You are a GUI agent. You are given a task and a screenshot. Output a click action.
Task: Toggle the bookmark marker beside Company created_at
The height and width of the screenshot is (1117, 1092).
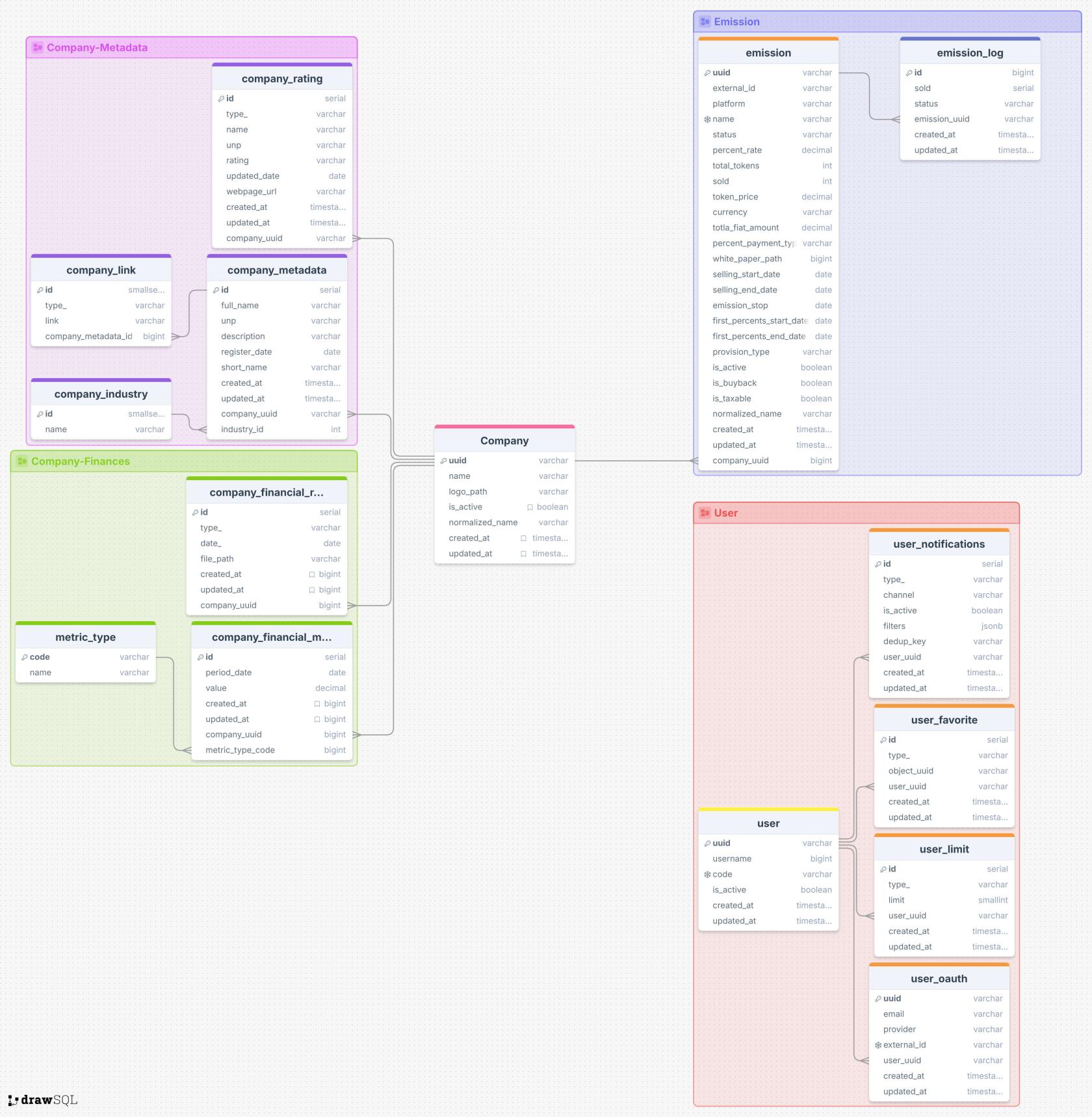click(524, 538)
